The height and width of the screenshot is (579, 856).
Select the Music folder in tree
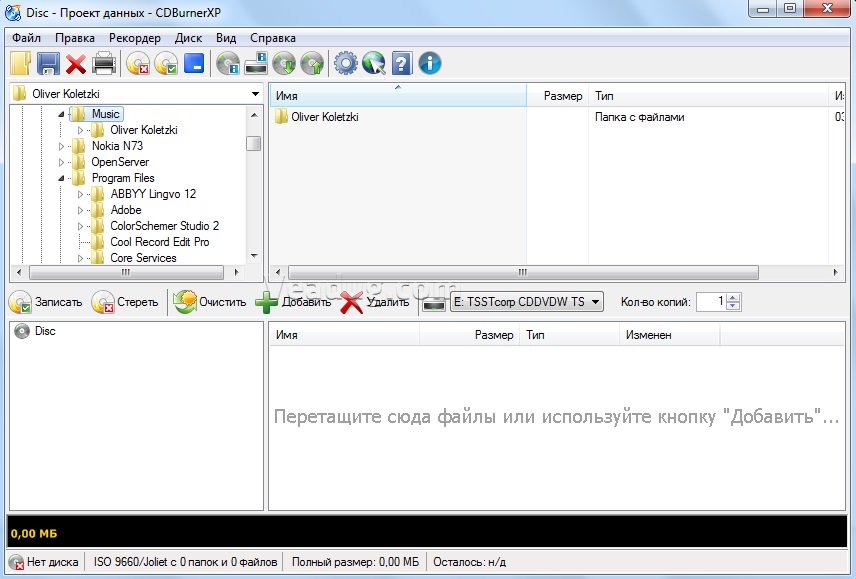pos(105,114)
